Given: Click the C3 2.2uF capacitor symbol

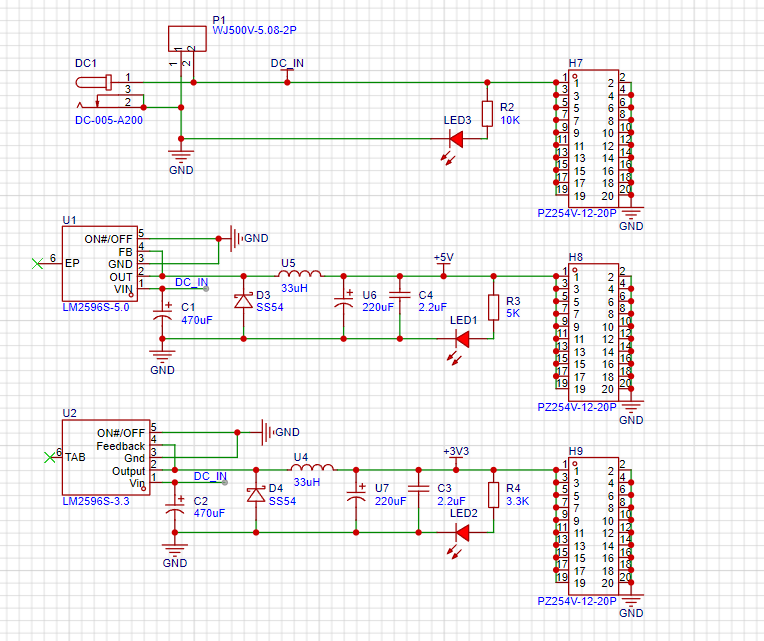Looking at the screenshot, I should click(x=417, y=494).
